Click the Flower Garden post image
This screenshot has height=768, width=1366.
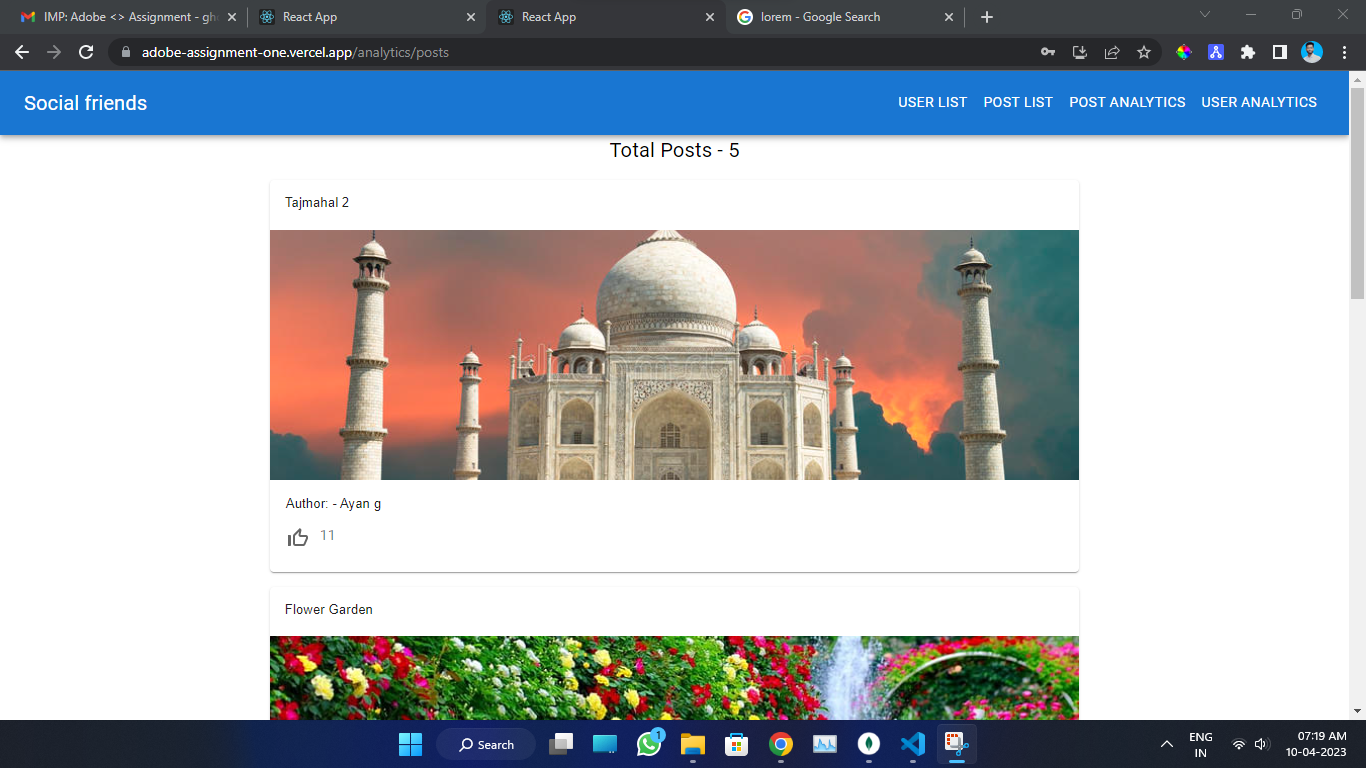pos(674,678)
